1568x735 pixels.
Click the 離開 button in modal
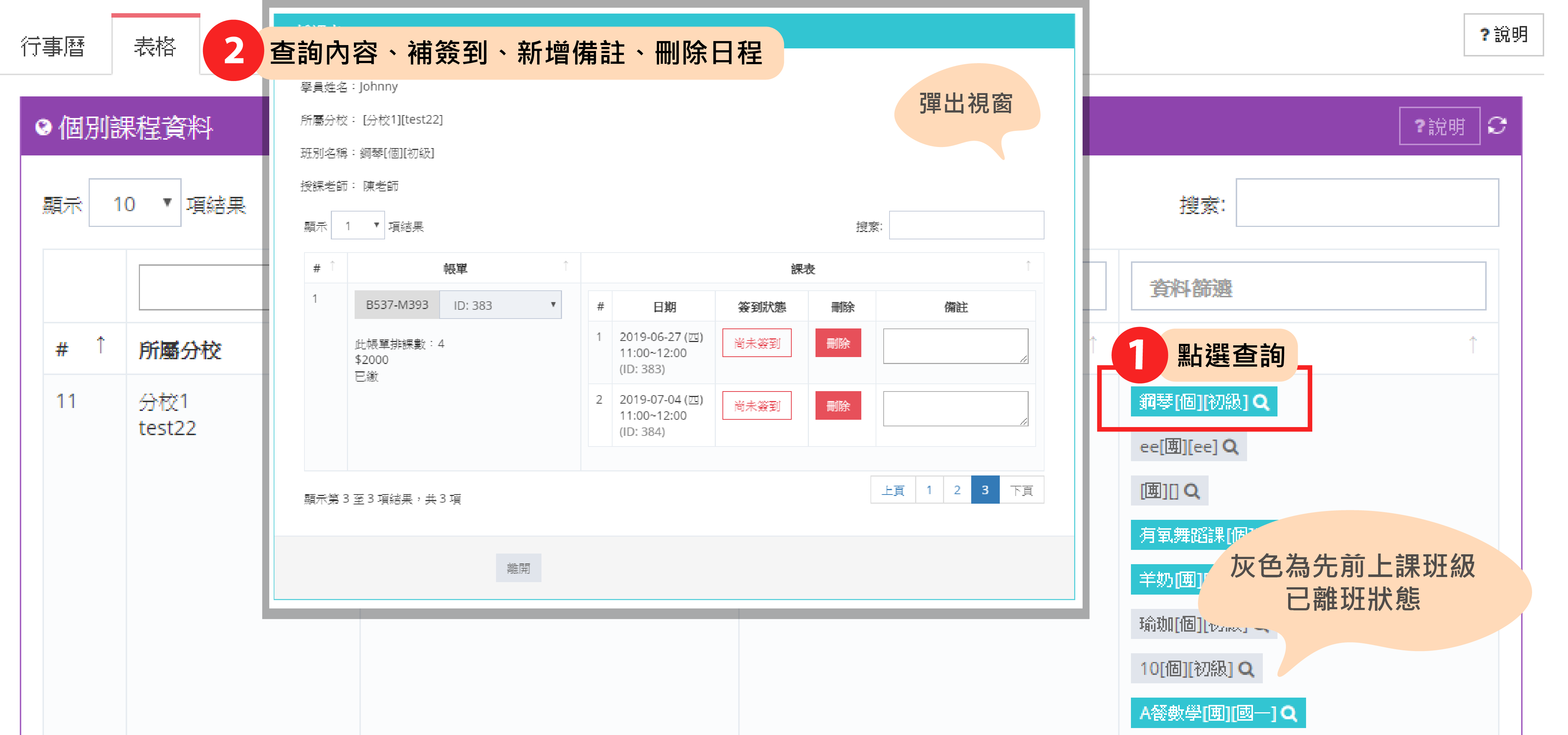518,567
